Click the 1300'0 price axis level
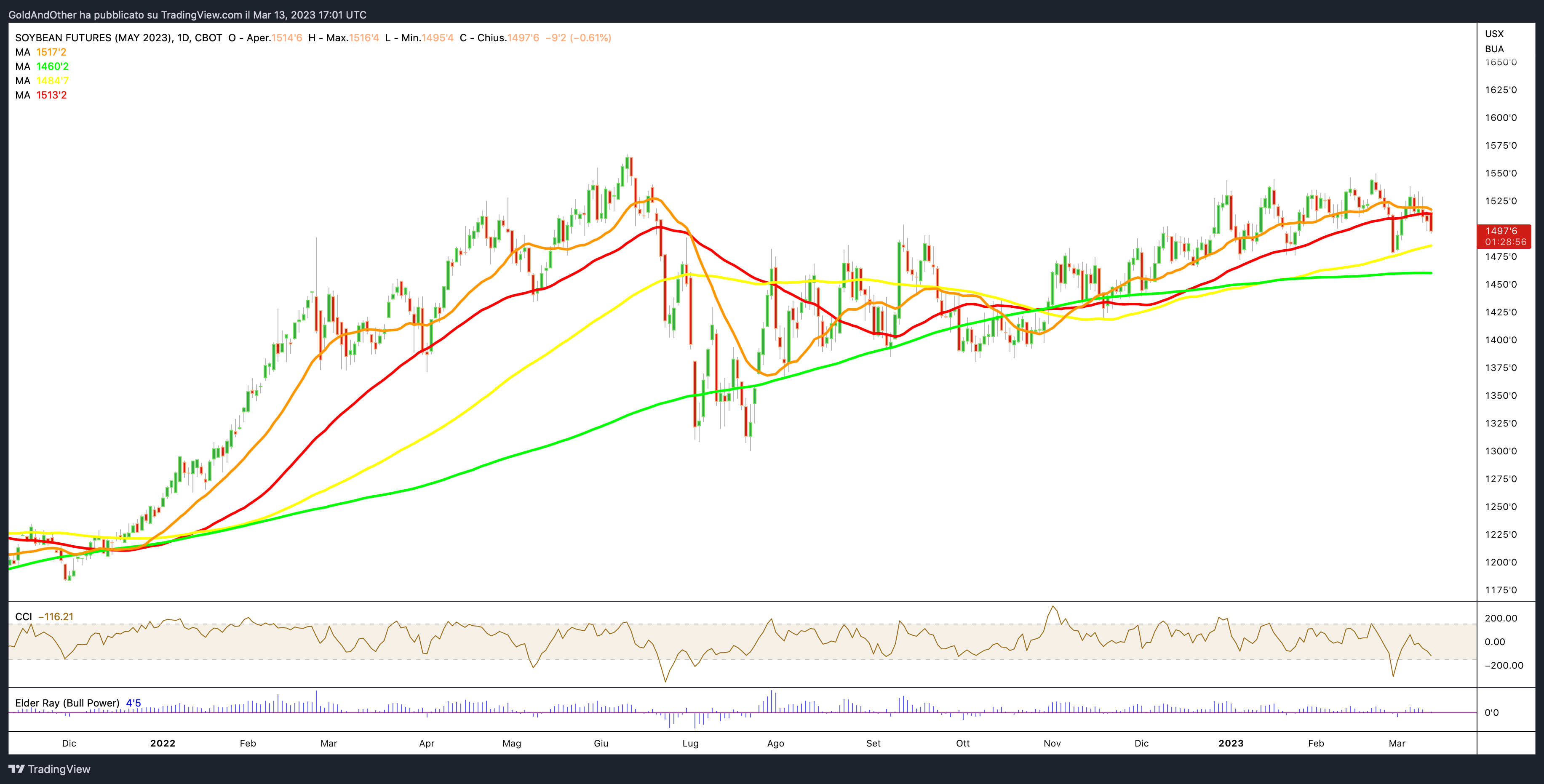The height and width of the screenshot is (784, 1544). tap(1501, 451)
